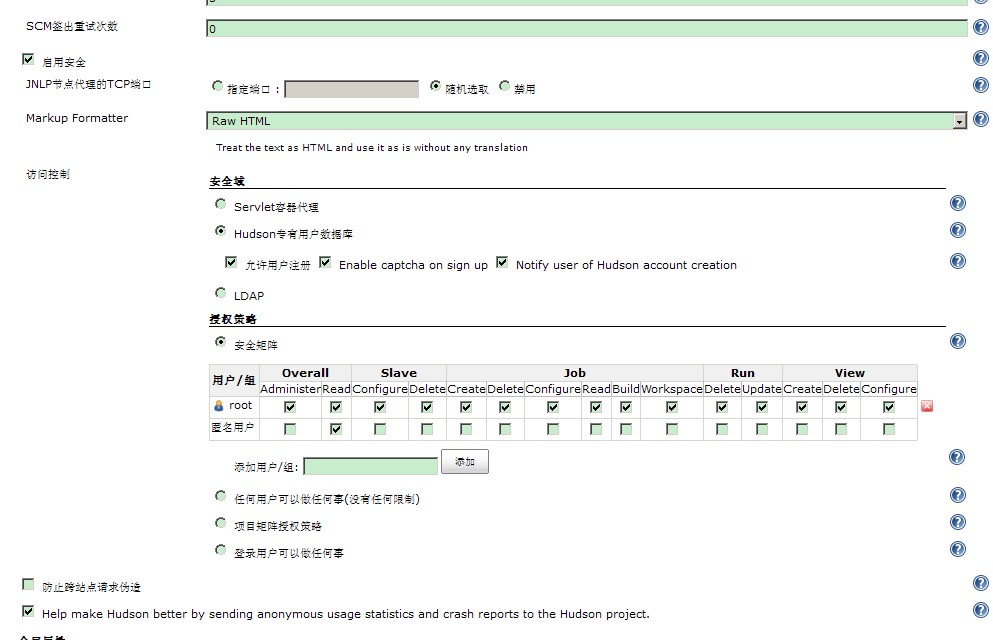993x640 pixels.
Task: Open help for 允许用户注册 signup options
Action: [x=958, y=261]
